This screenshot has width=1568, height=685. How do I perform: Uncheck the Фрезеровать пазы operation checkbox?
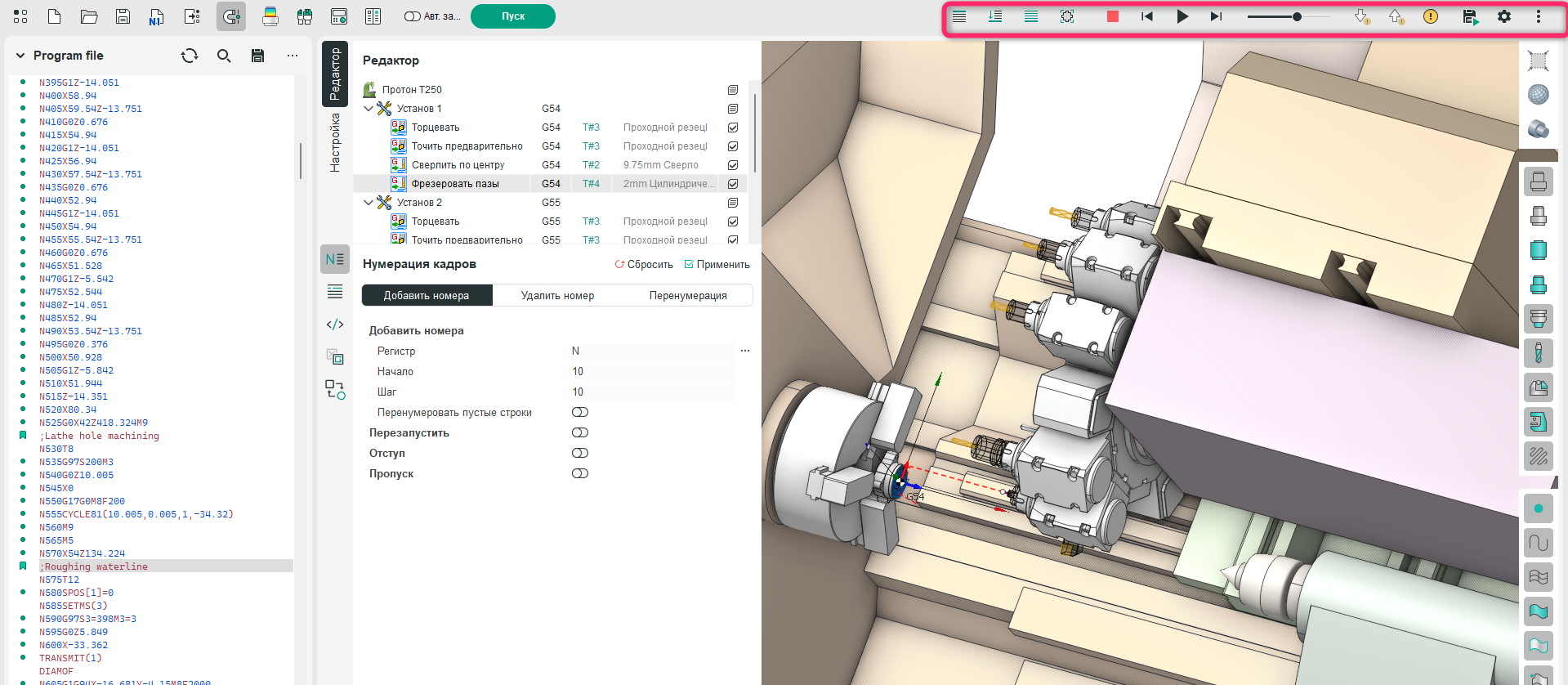[x=733, y=184]
